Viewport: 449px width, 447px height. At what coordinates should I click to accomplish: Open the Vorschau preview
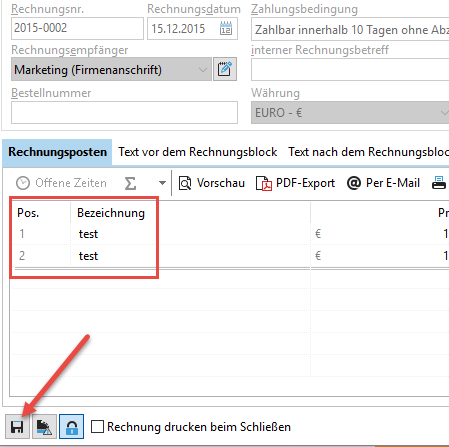pos(212,183)
